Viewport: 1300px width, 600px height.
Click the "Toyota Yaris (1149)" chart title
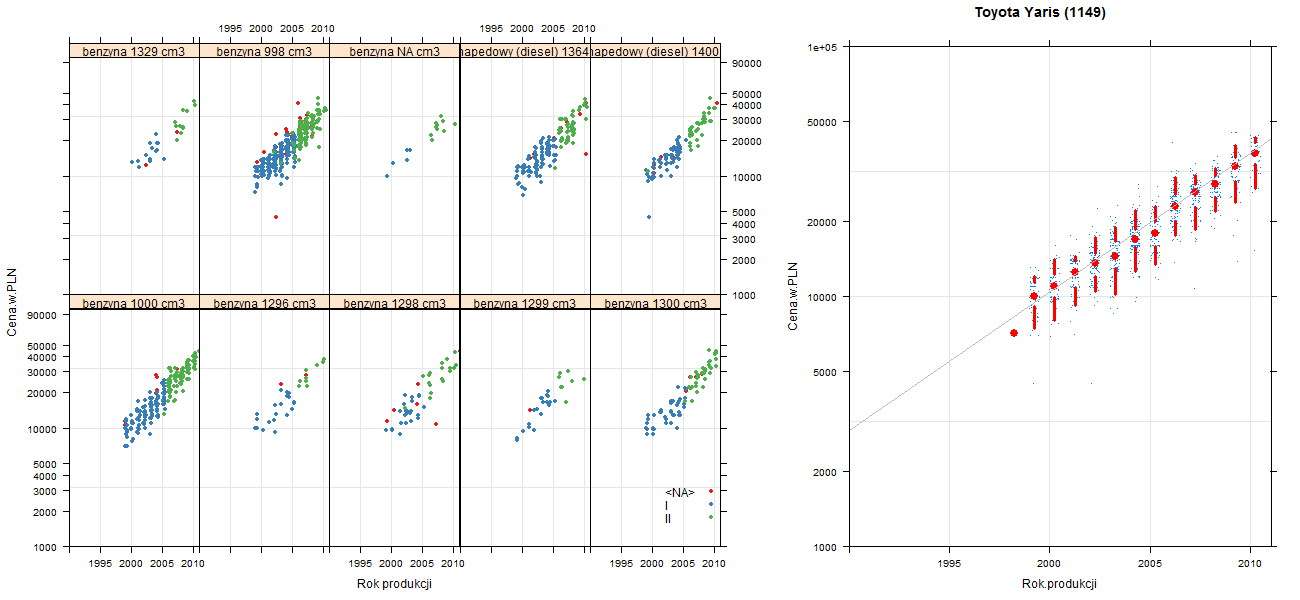[x=1041, y=13]
